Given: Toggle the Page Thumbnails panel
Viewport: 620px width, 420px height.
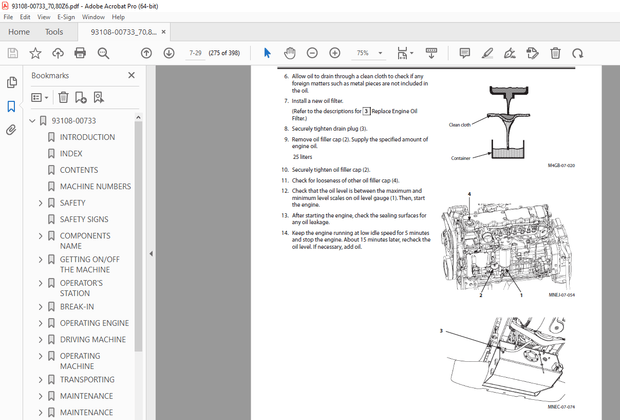Looking at the screenshot, I should (12, 83).
